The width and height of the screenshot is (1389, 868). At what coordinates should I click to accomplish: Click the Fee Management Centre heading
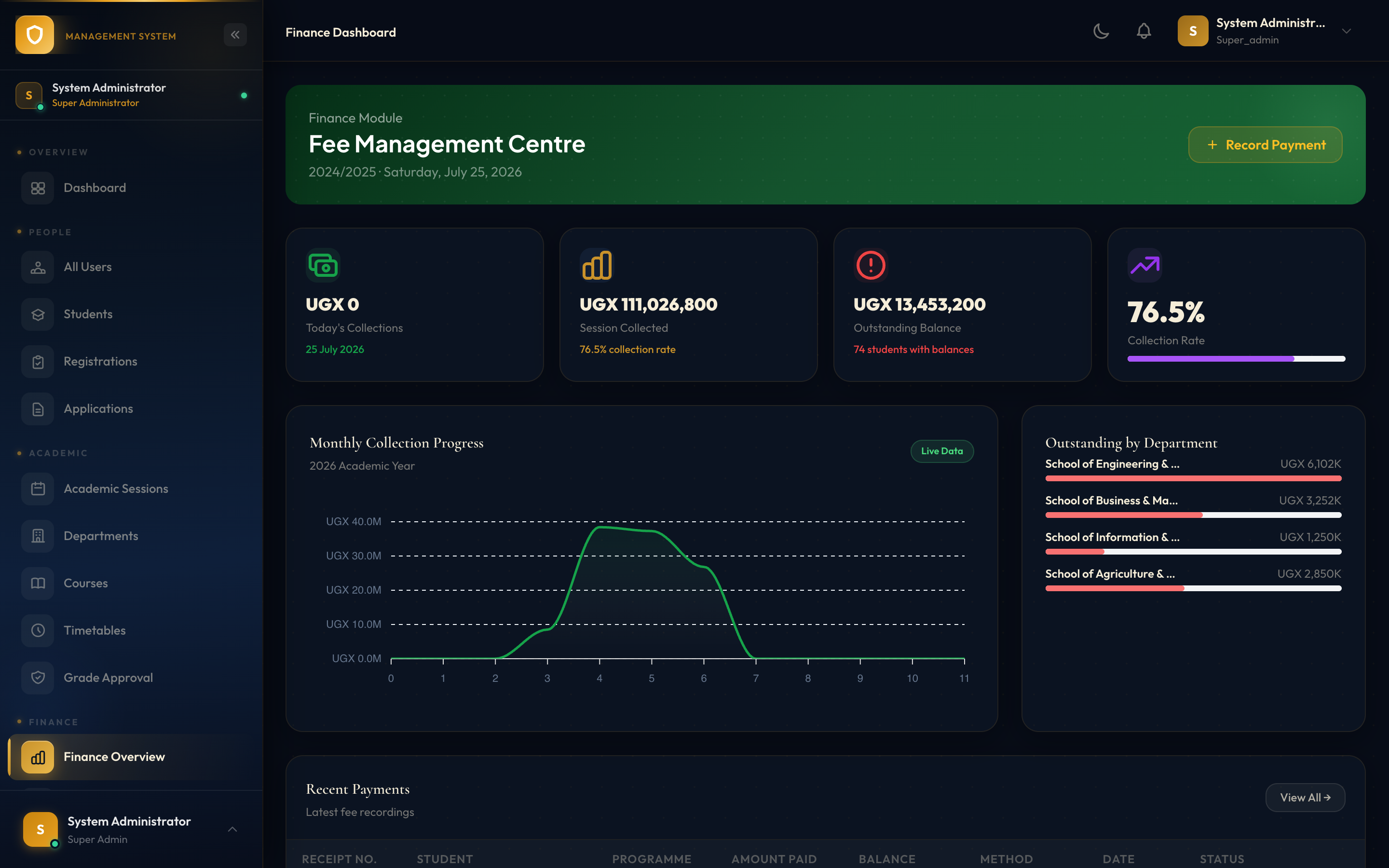[447, 144]
